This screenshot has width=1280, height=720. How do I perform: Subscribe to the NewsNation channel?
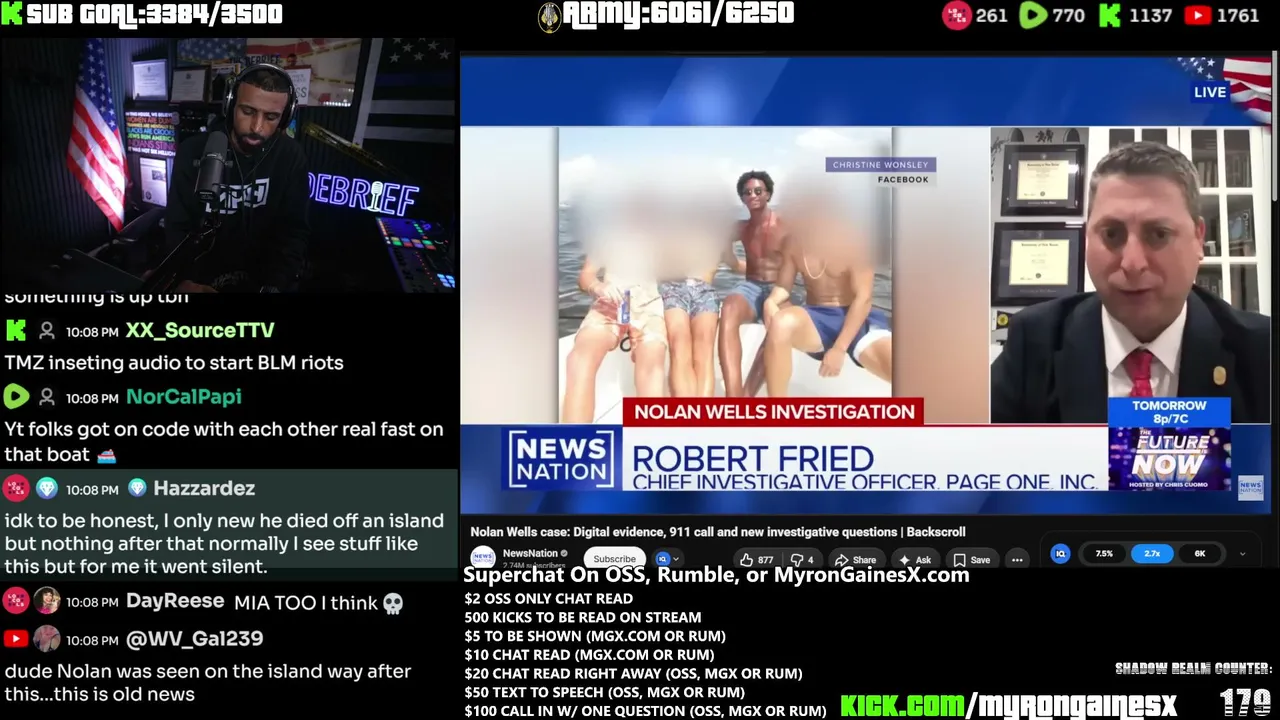tap(614, 559)
